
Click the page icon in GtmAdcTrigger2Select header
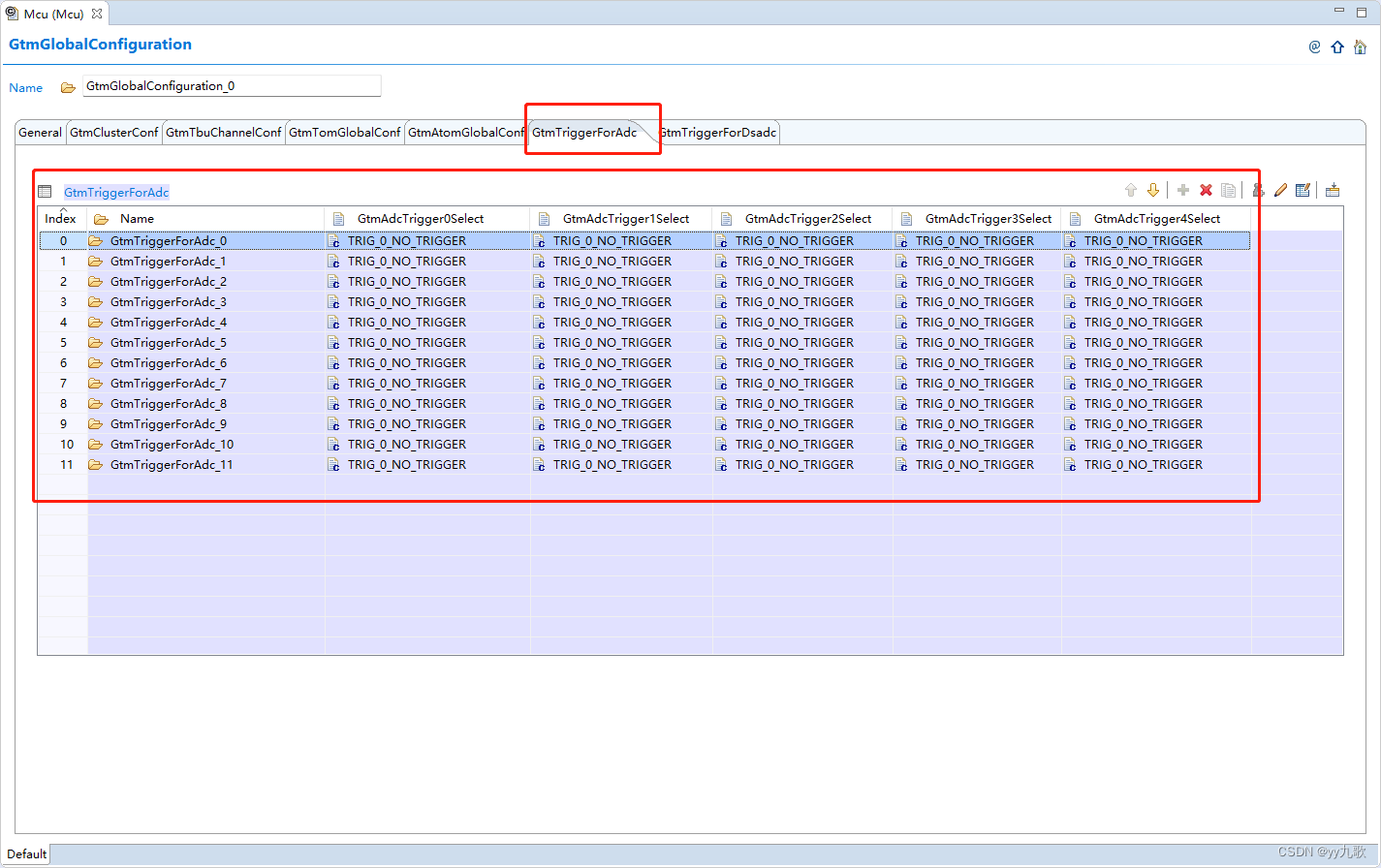pyautogui.click(x=726, y=219)
